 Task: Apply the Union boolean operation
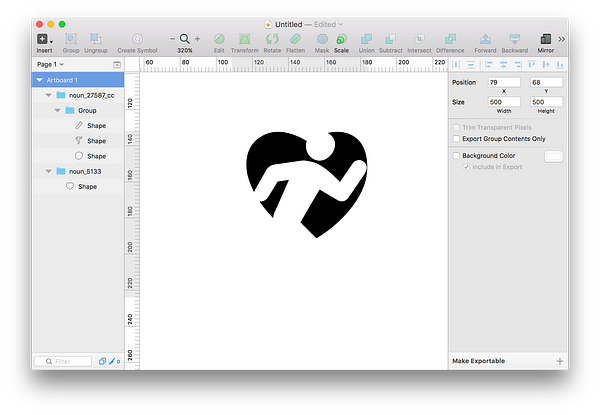pyautogui.click(x=366, y=39)
